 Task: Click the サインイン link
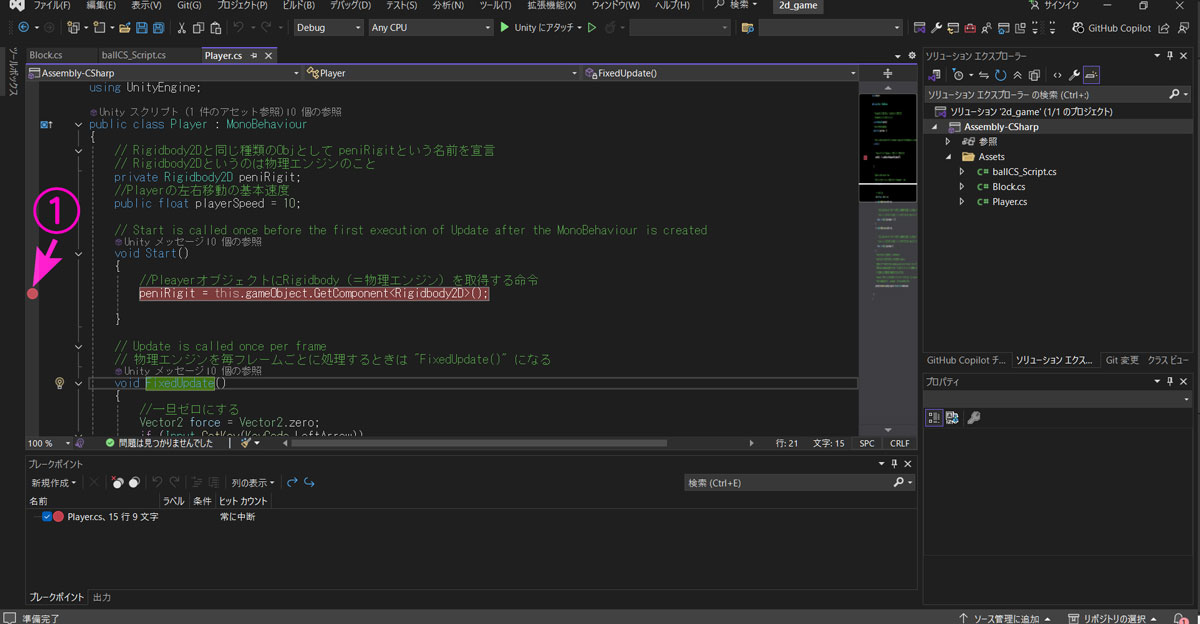coord(1061,5)
